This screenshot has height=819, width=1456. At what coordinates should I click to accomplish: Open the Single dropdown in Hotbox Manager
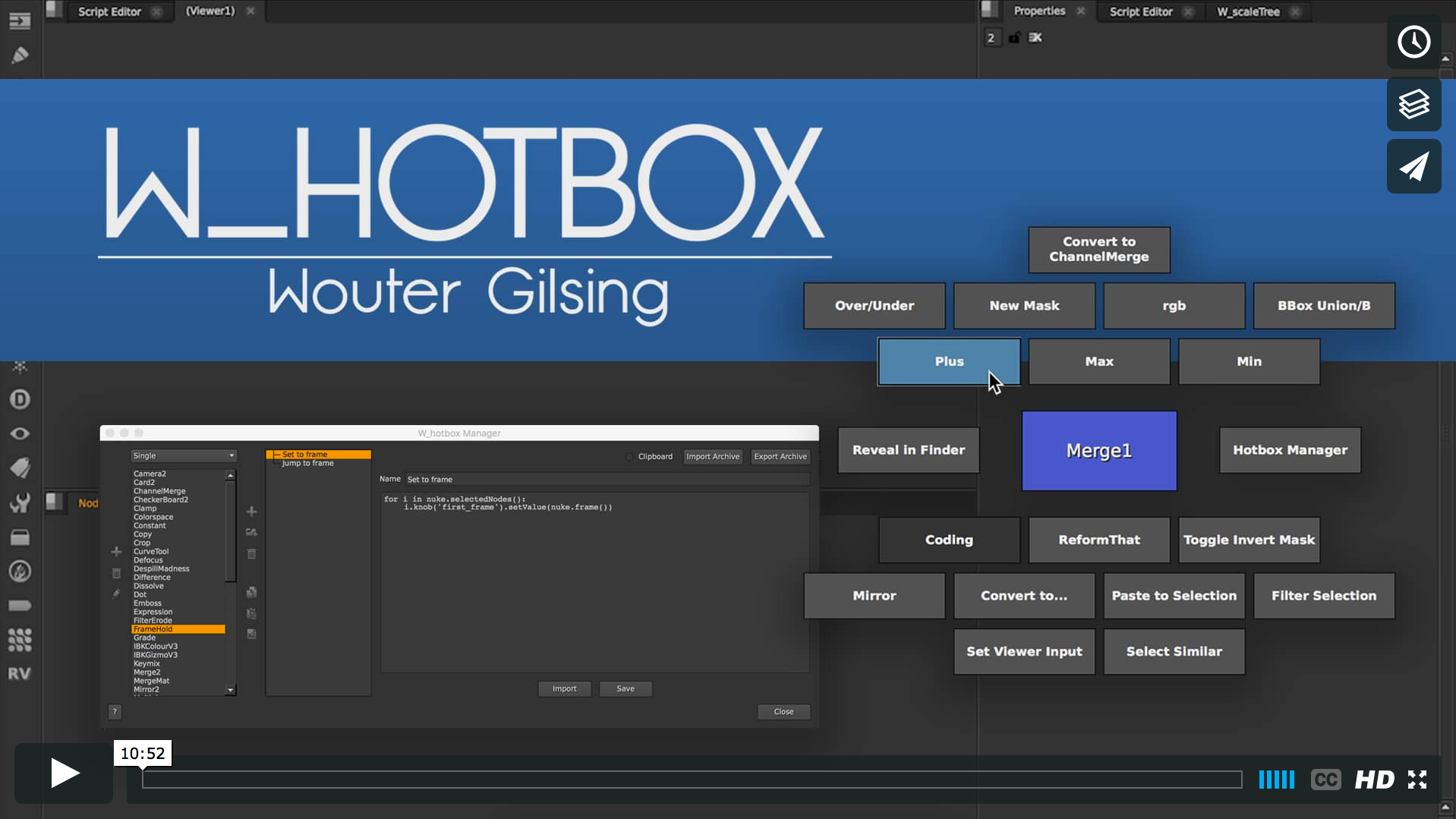point(183,456)
